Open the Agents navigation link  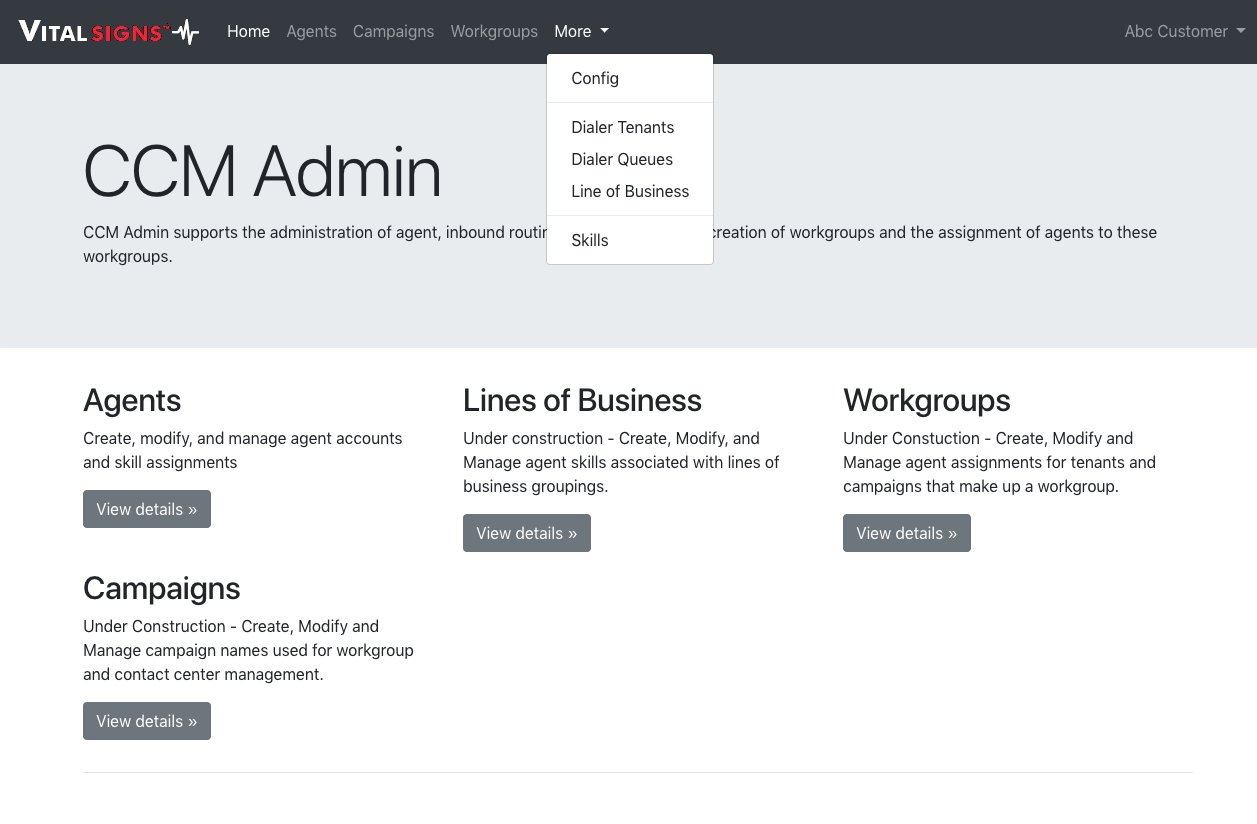pos(311,32)
